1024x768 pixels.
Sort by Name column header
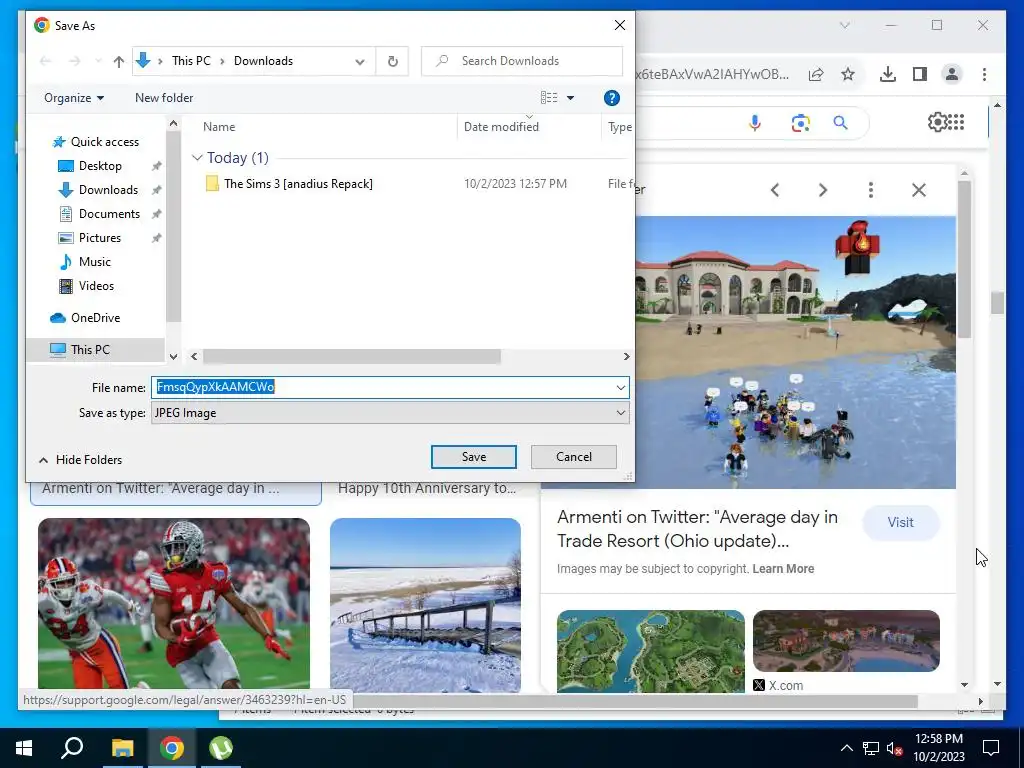click(219, 127)
